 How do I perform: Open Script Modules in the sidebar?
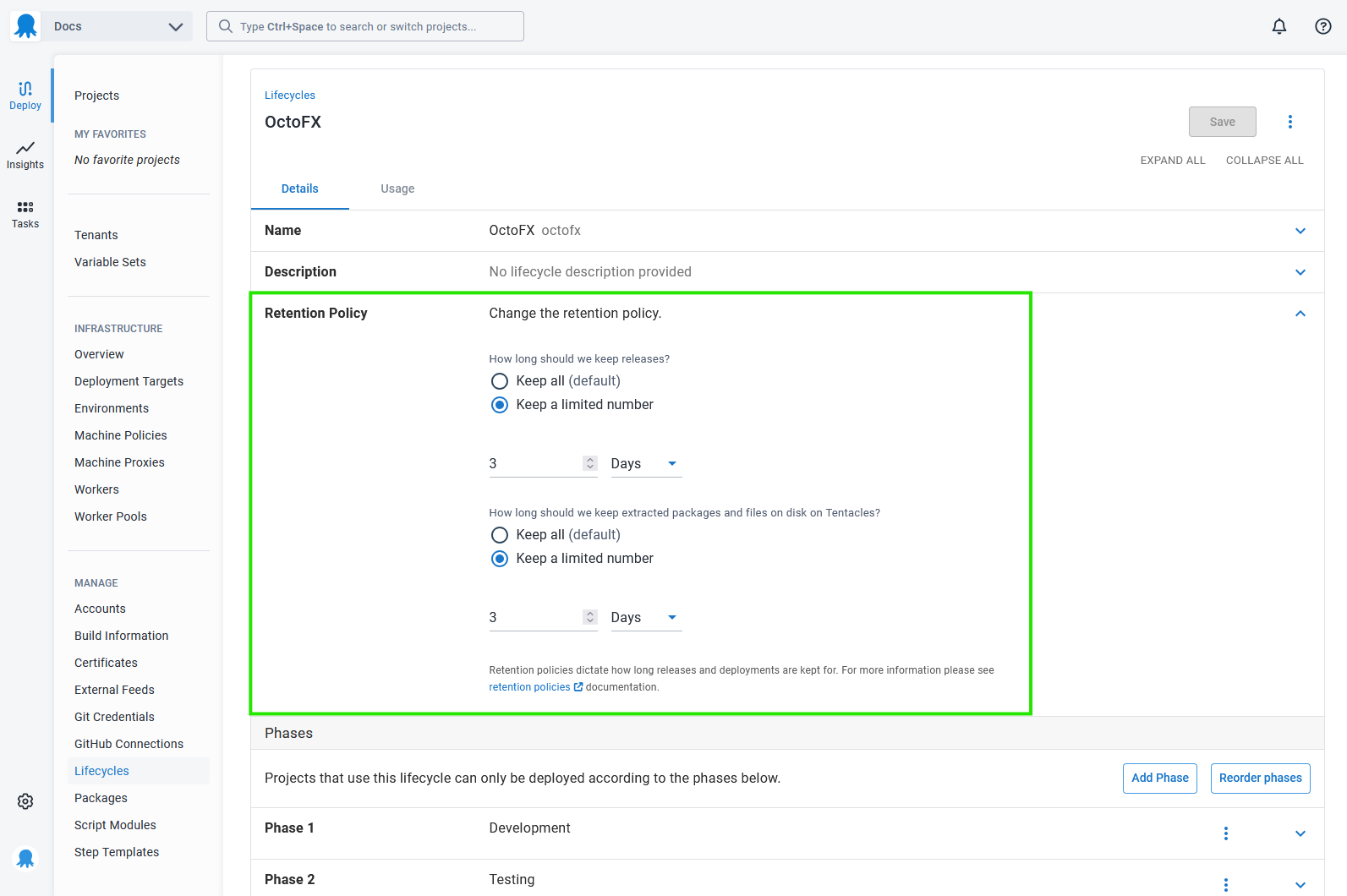(115, 825)
